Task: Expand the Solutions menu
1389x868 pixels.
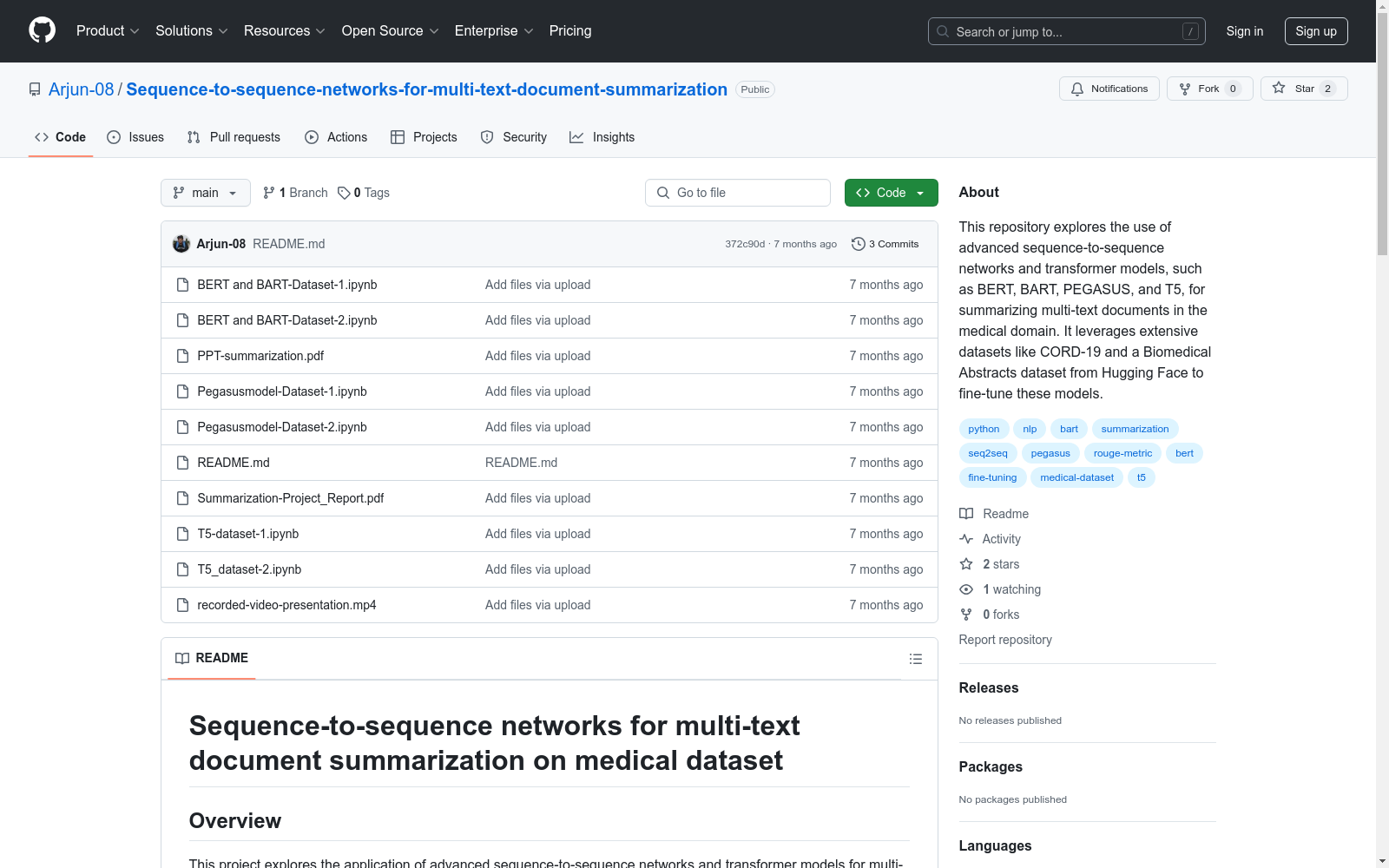Action: [x=191, y=31]
